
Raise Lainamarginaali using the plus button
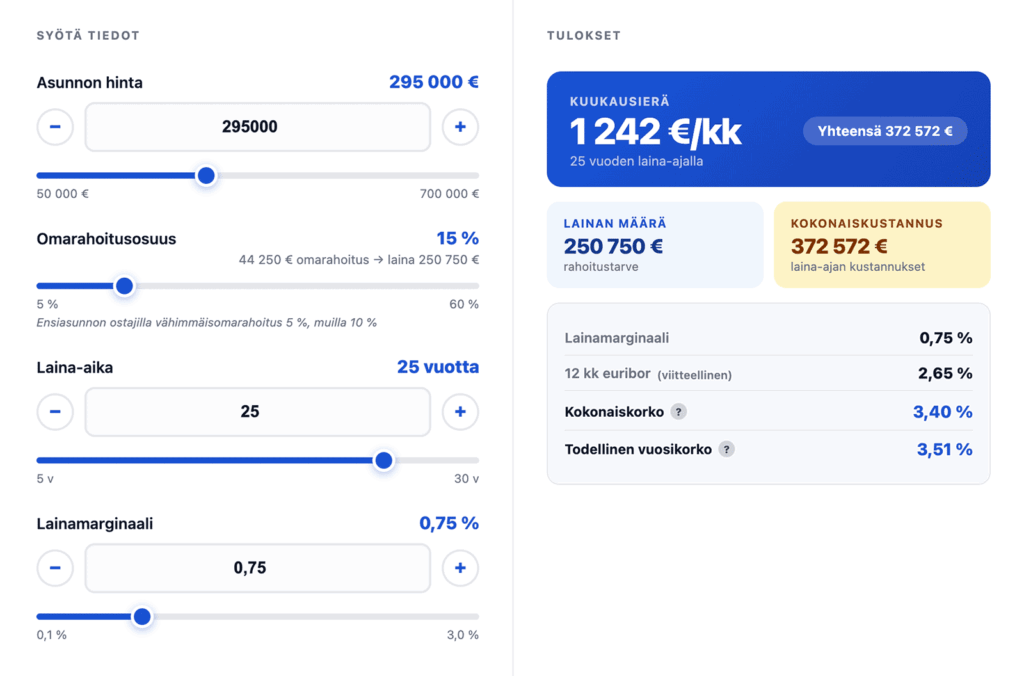tap(460, 568)
